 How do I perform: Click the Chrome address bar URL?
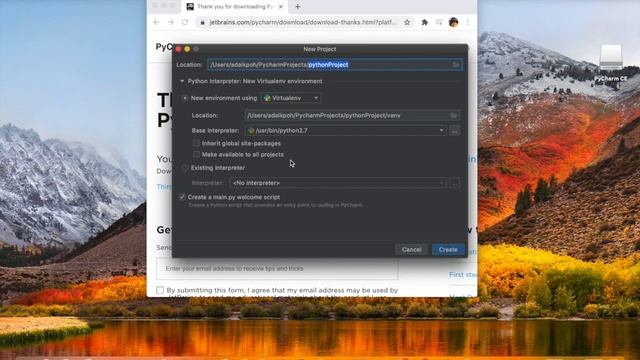pos(302,22)
